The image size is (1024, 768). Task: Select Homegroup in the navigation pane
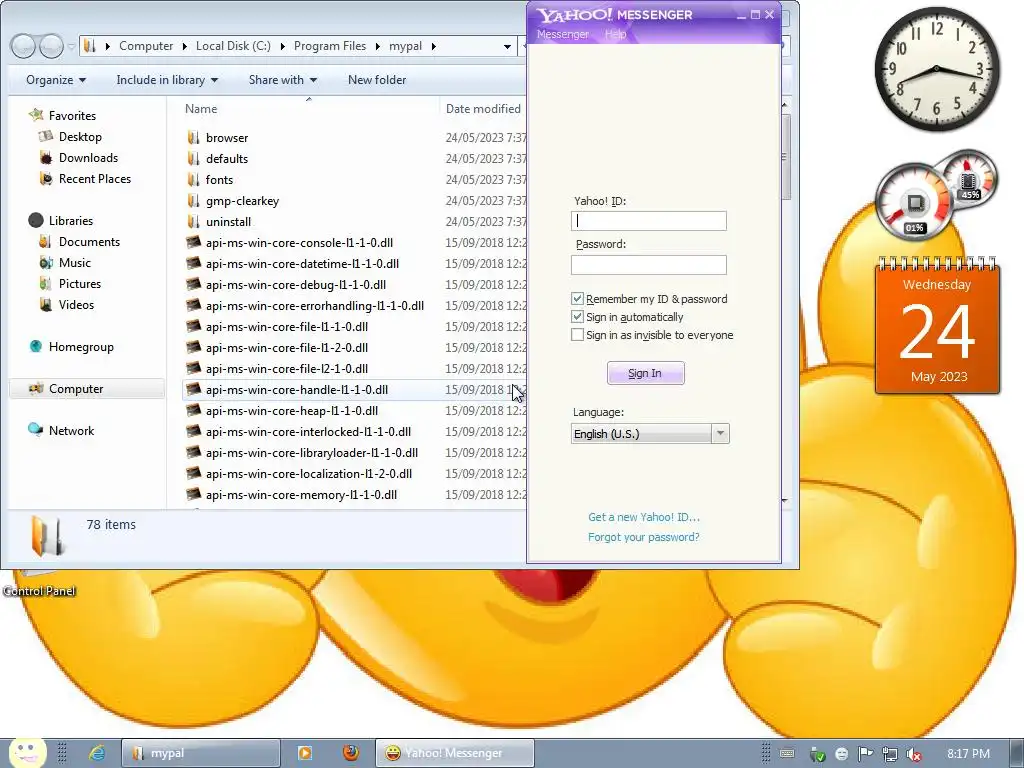(81, 347)
